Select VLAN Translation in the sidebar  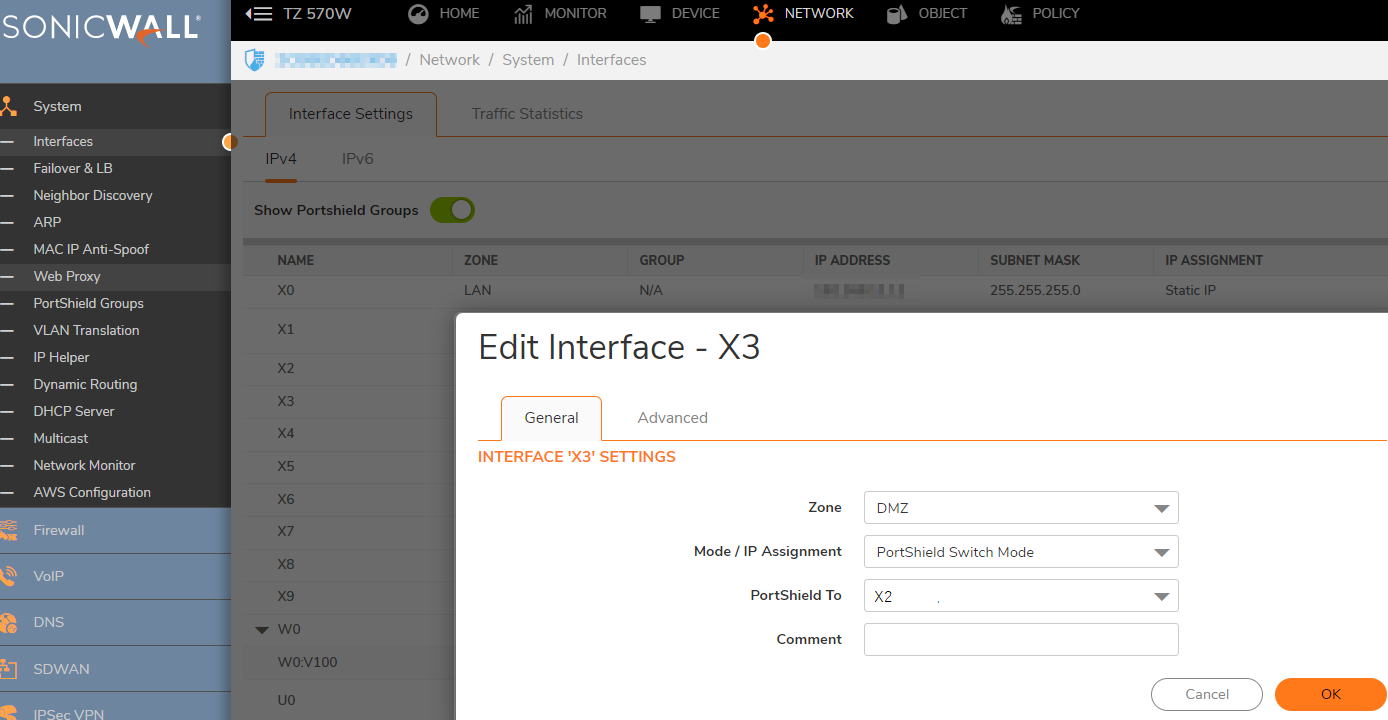tap(86, 330)
